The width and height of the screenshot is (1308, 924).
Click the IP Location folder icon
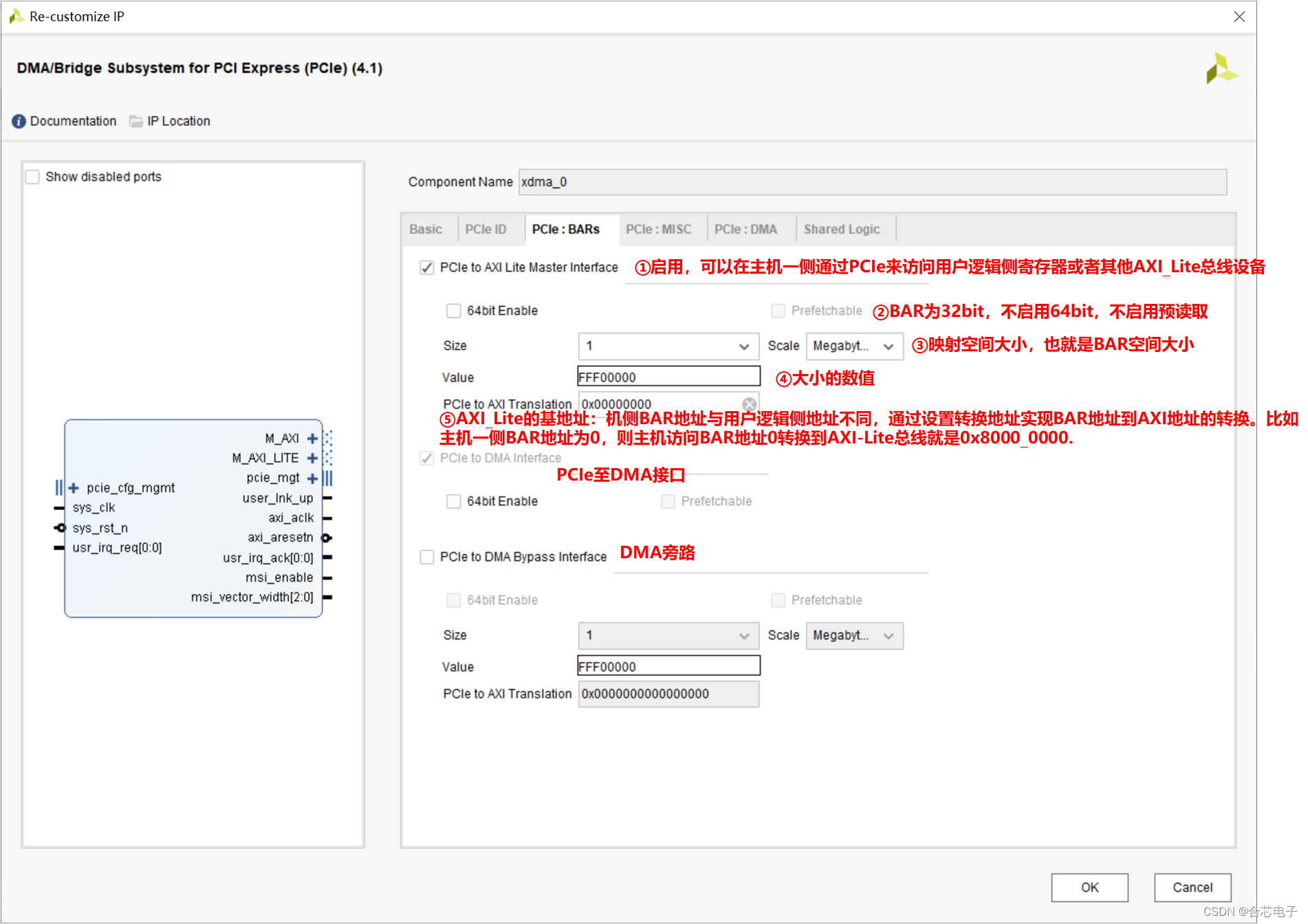(x=136, y=121)
